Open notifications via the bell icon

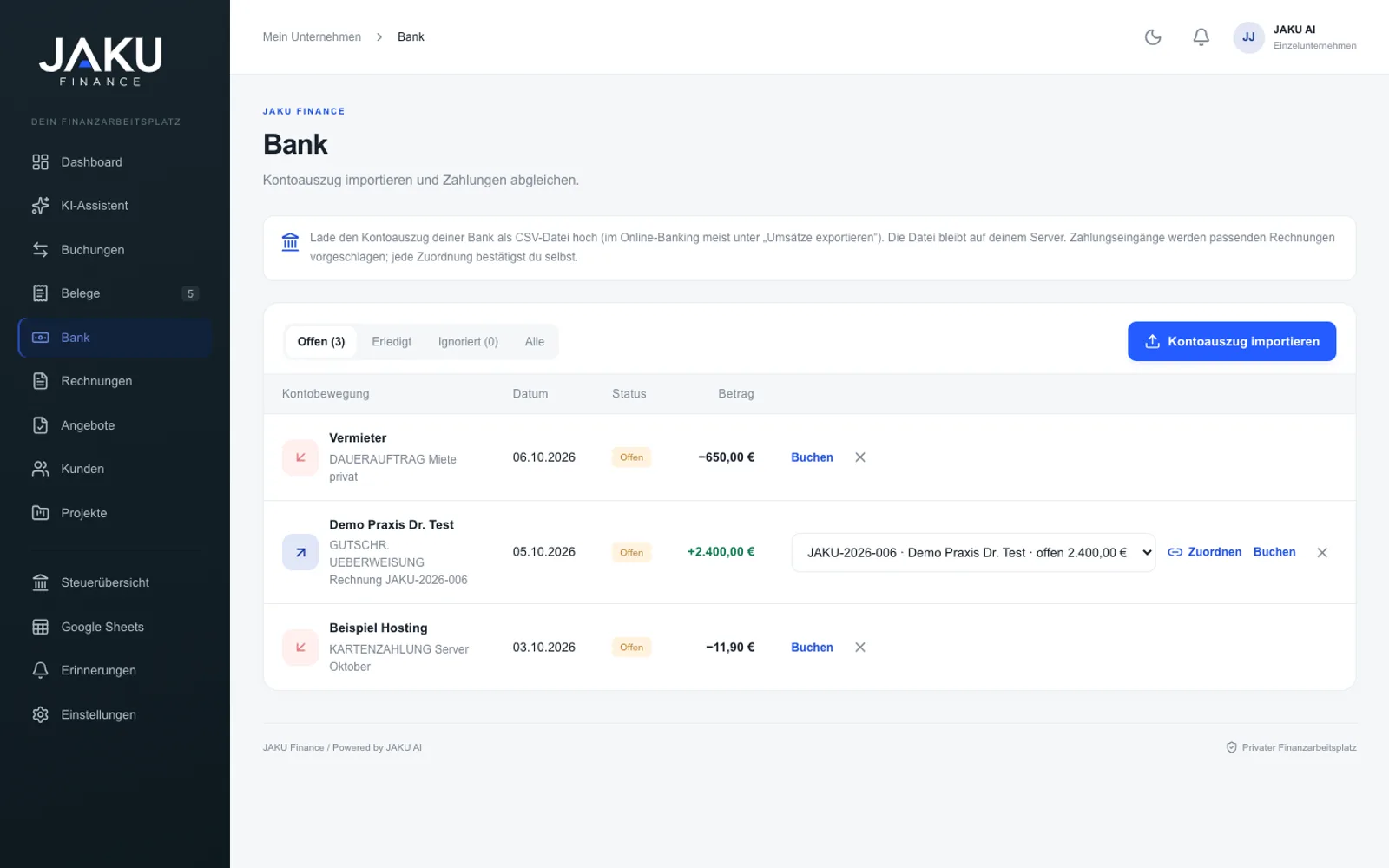click(x=1201, y=36)
